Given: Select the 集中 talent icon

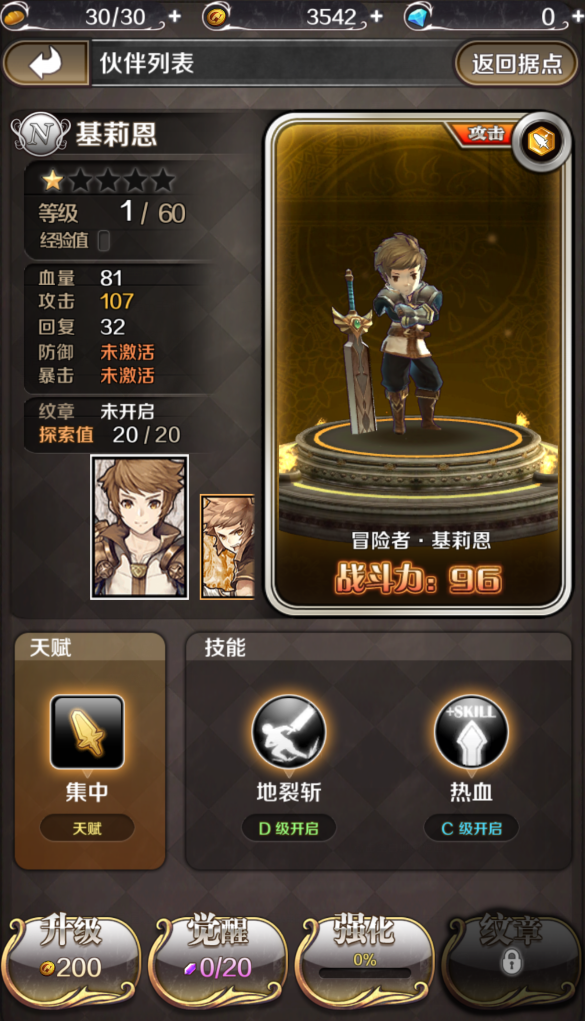Looking at the screenshot, I should pyautogui.click(x=87, y=731).
